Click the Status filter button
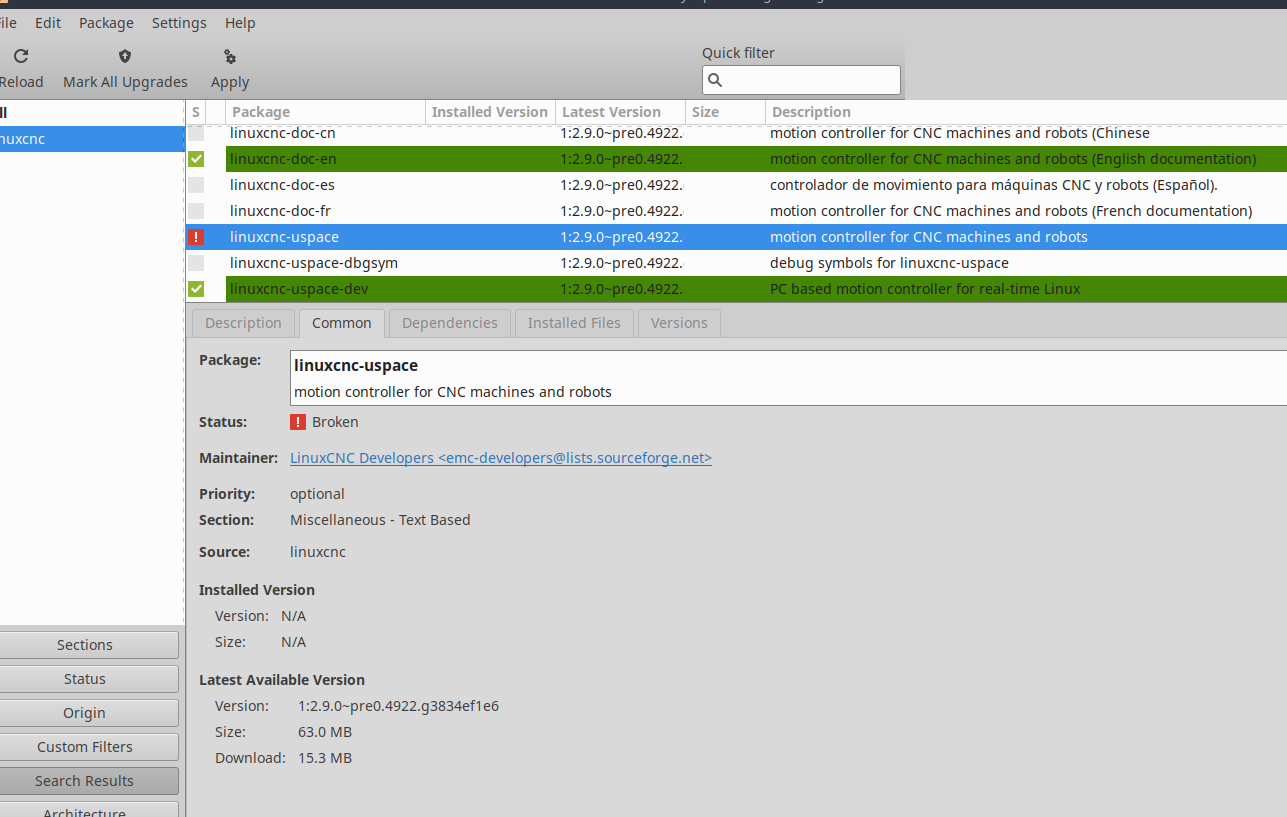1287x817 pixels. pos(85,679)
